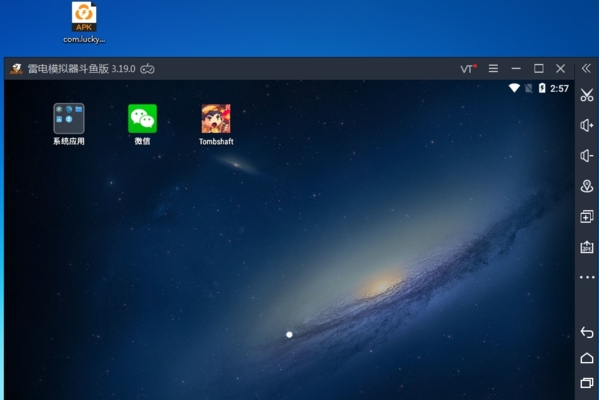
Task: Maximize the emulator window
Action: (x=539, y=69)
